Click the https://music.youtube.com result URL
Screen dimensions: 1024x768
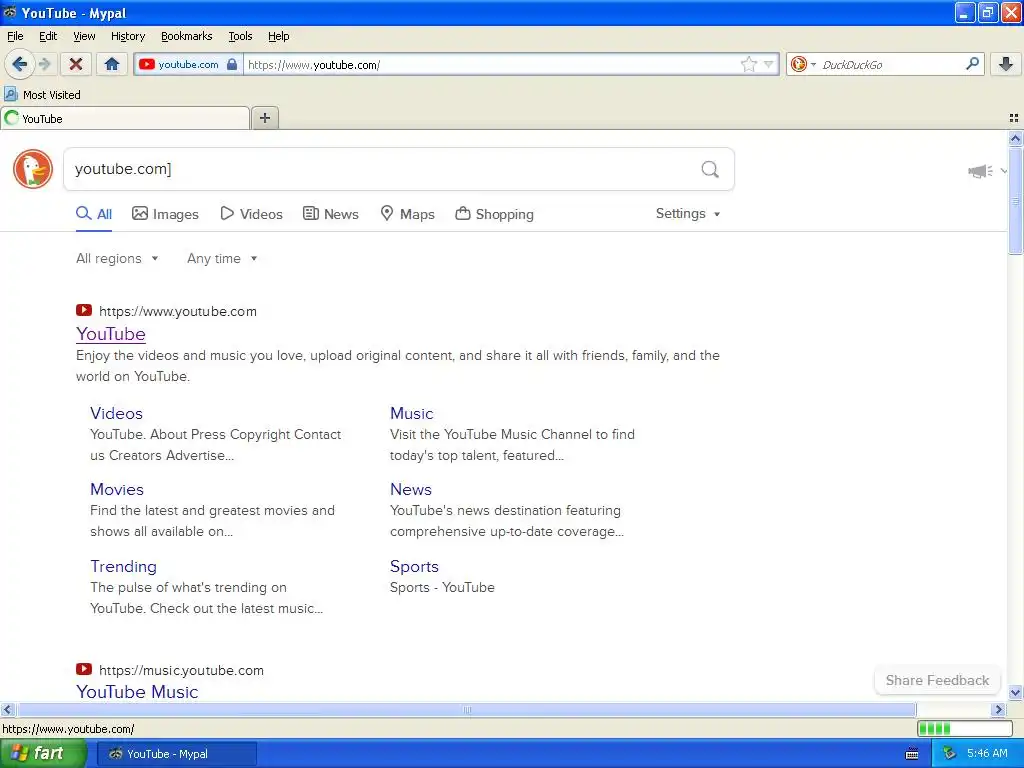point(181,670)
